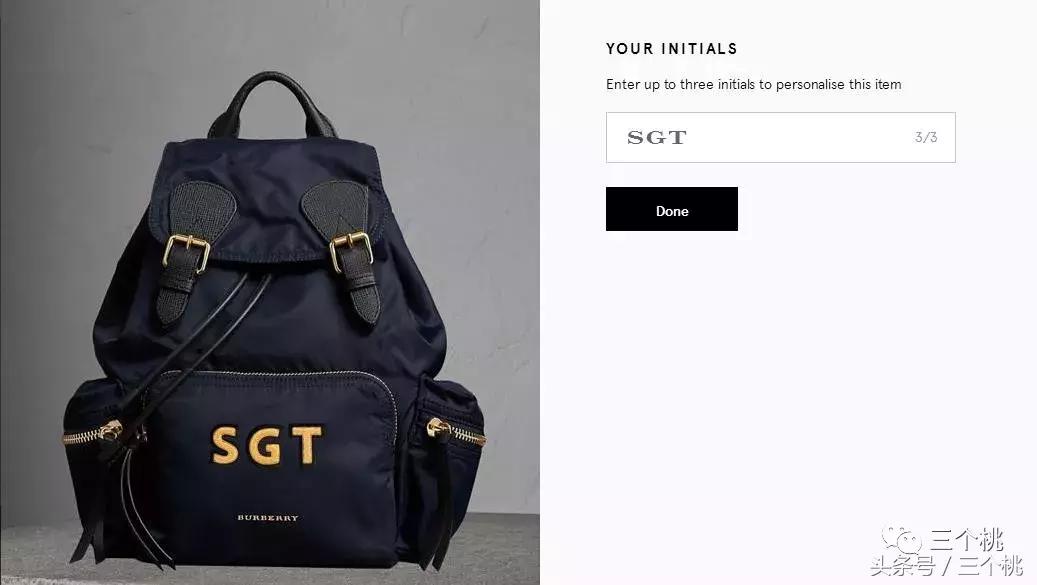Click the YOUR INITIALS heading
Image resolution: width=1037 pixels, height=585 pixels.
click(671, 49)
